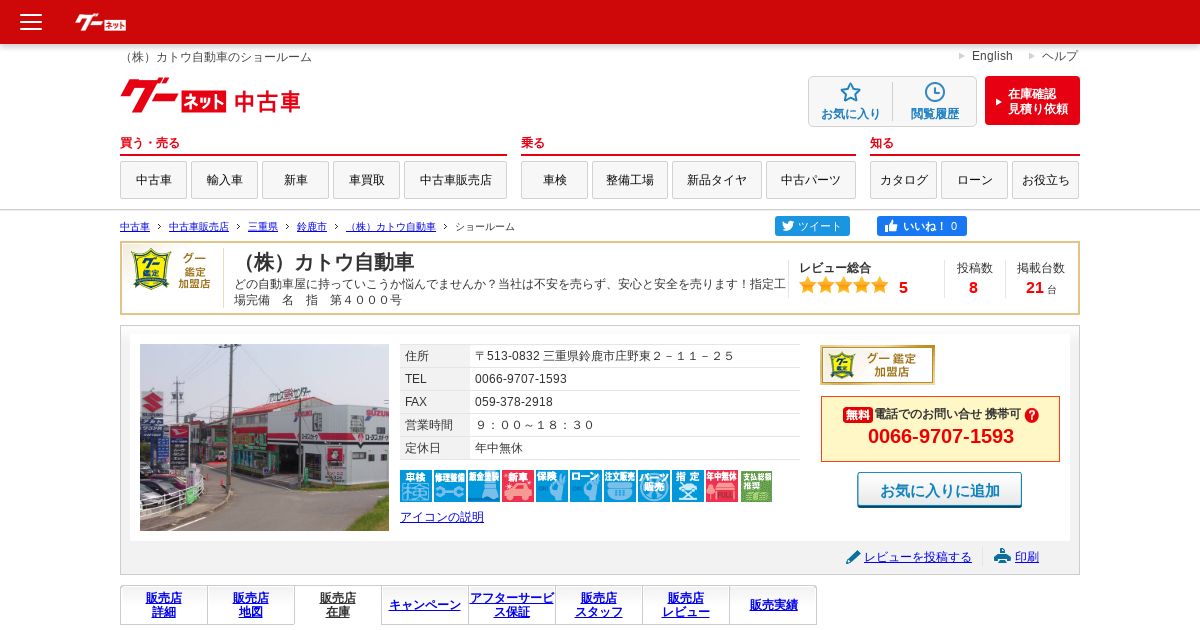Click the 新車 red car icon
This screenshot has height=630, width=1200.
click(518, 486)
